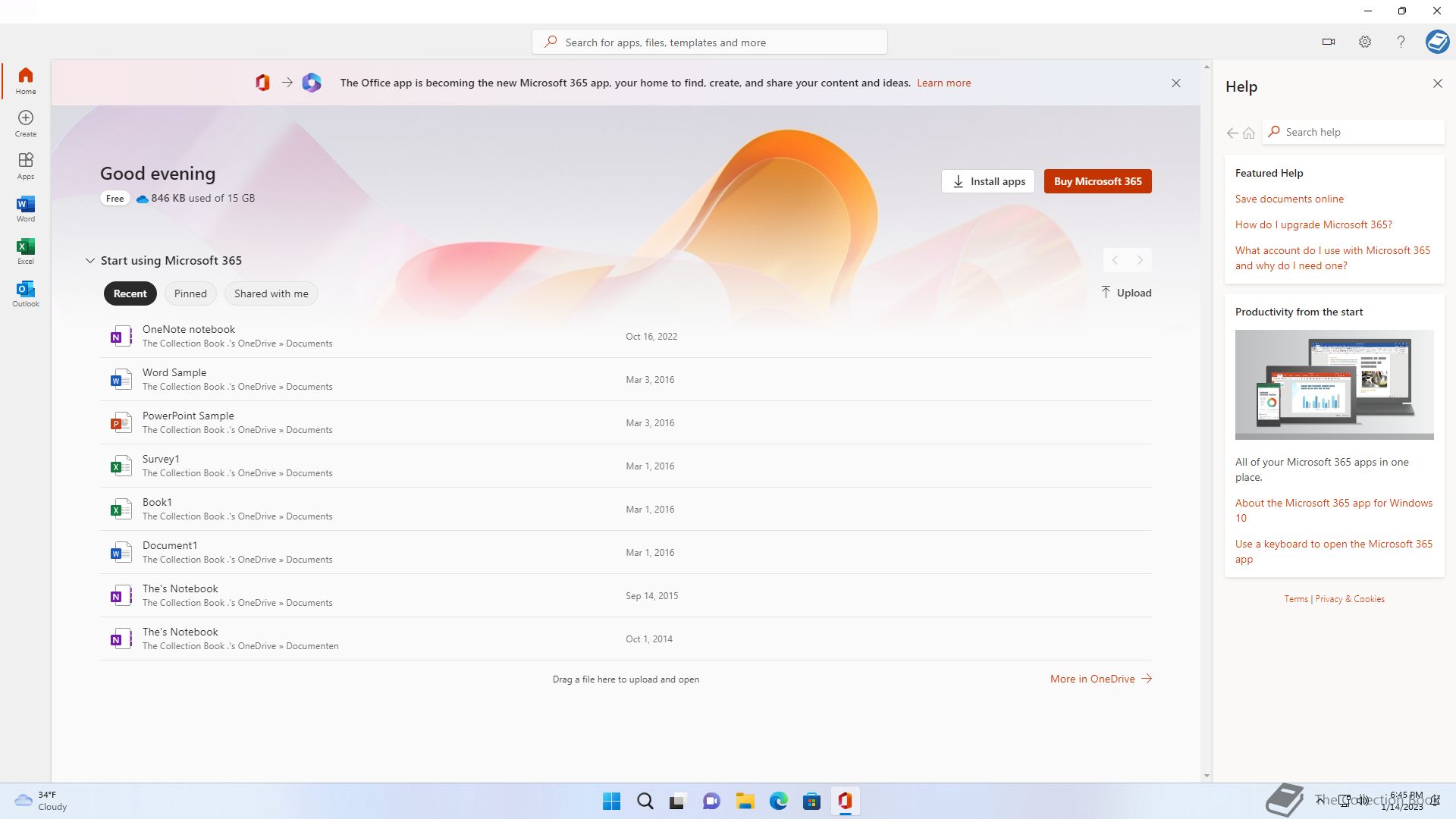
Task: Click the Book1 Excel file icon
Action: point(120,509)
